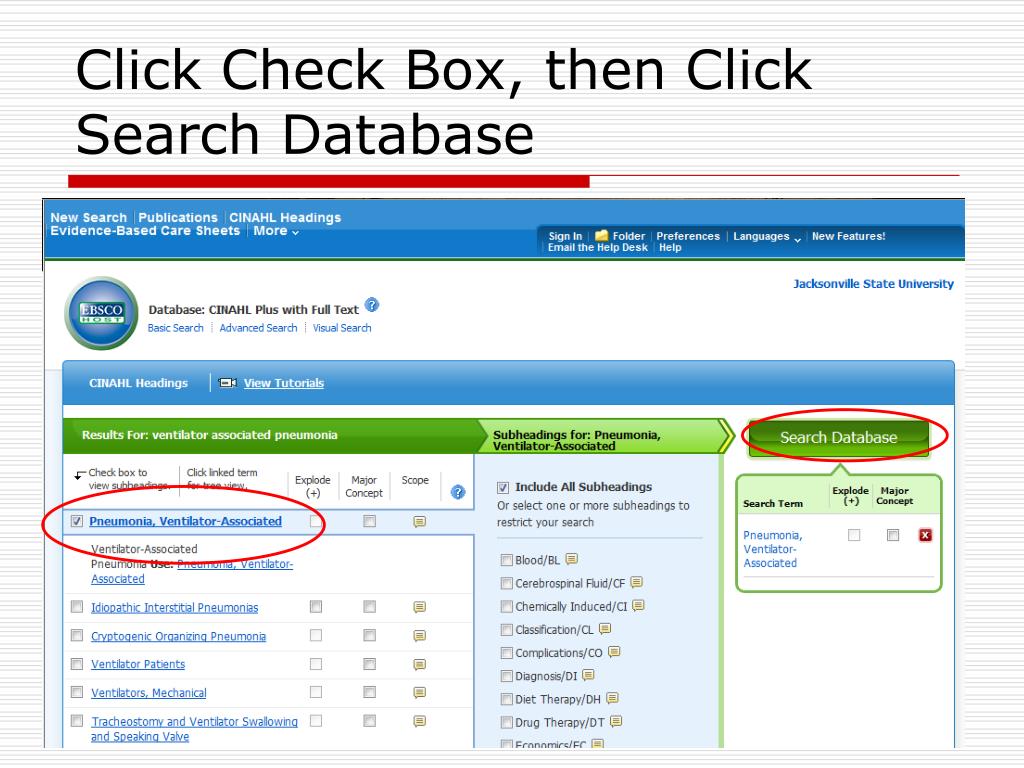Open the View Tutorials link
The height and width of the screenshot is (768, 1024).
click(284, 383)
